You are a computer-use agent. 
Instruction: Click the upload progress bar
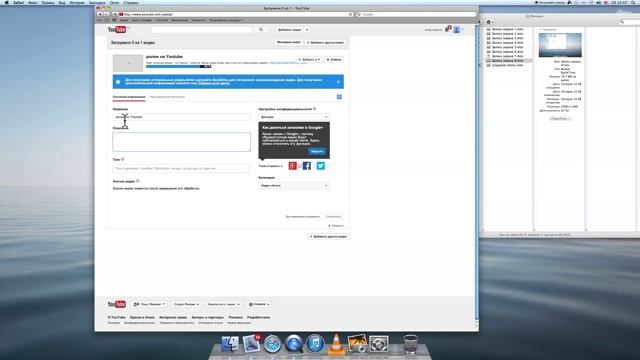(x=179, y=66)
